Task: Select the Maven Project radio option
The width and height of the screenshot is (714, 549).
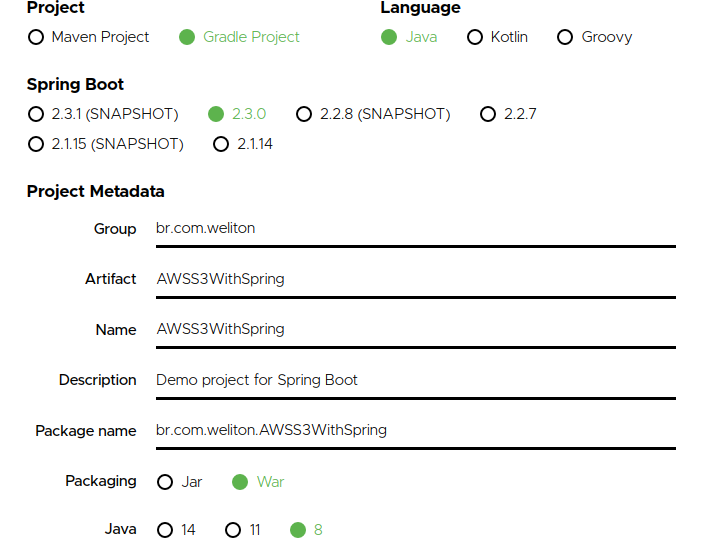Action: [x=37, y=37]
